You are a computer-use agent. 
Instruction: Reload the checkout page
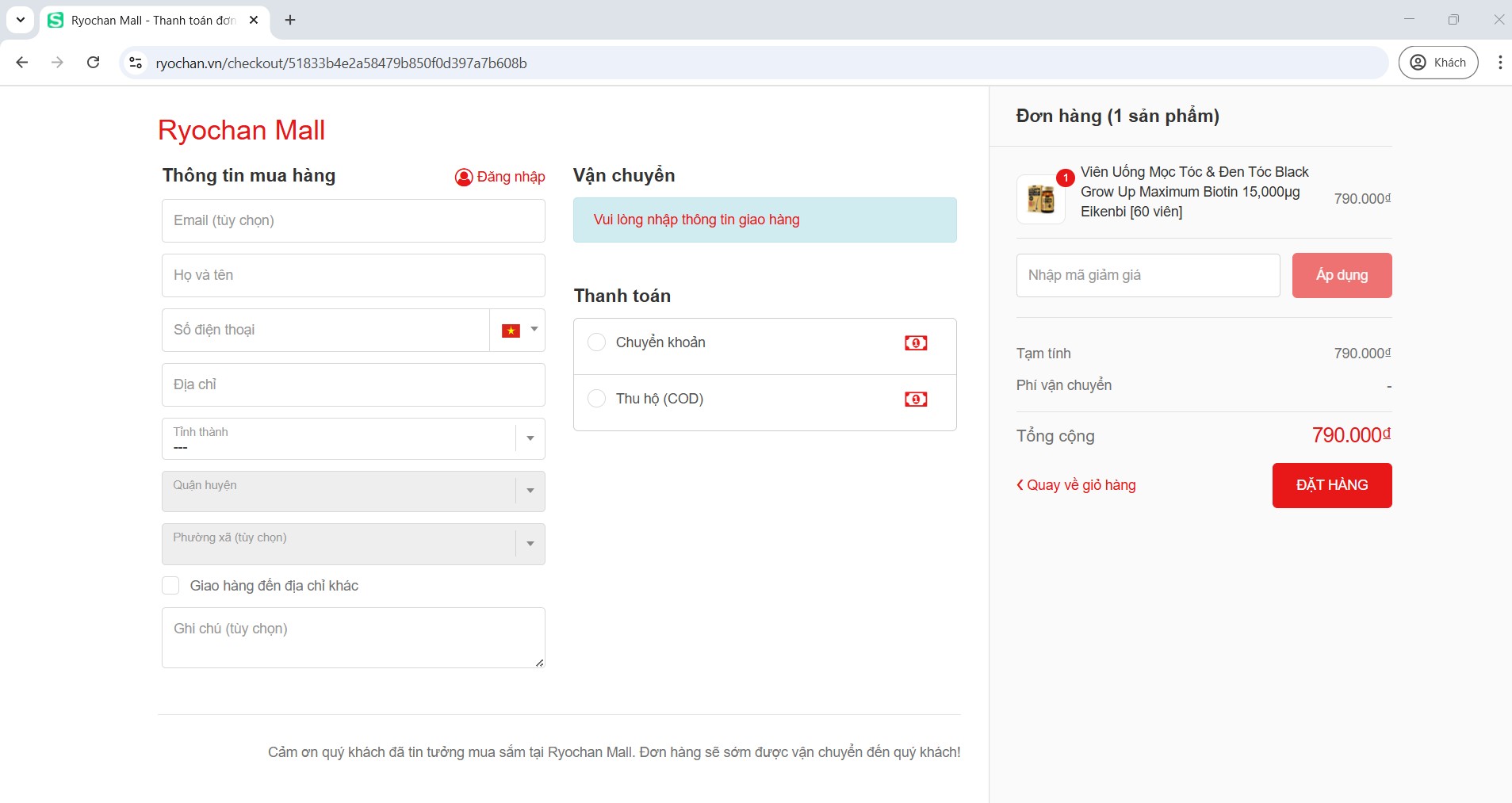click(93, 63)
